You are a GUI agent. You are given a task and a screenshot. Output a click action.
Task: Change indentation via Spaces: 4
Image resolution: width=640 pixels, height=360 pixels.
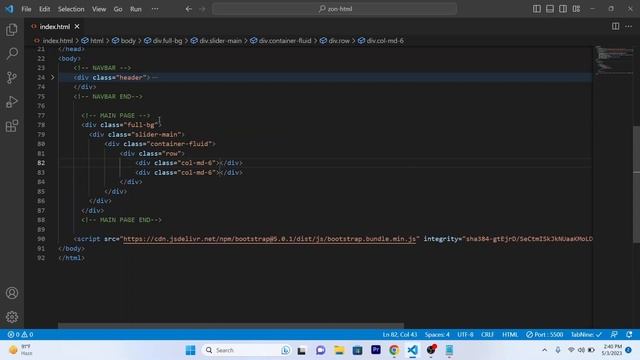point(437,334)
